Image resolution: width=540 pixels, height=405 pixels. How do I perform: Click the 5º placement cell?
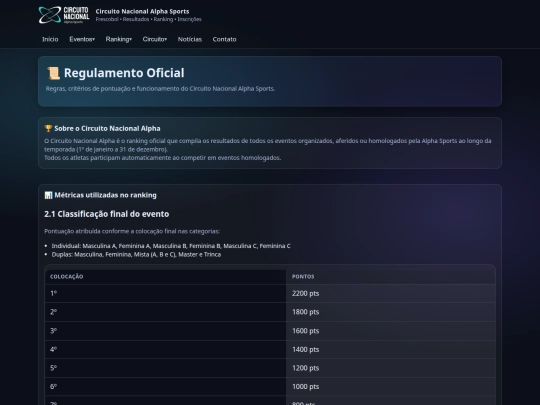point(165,368)
